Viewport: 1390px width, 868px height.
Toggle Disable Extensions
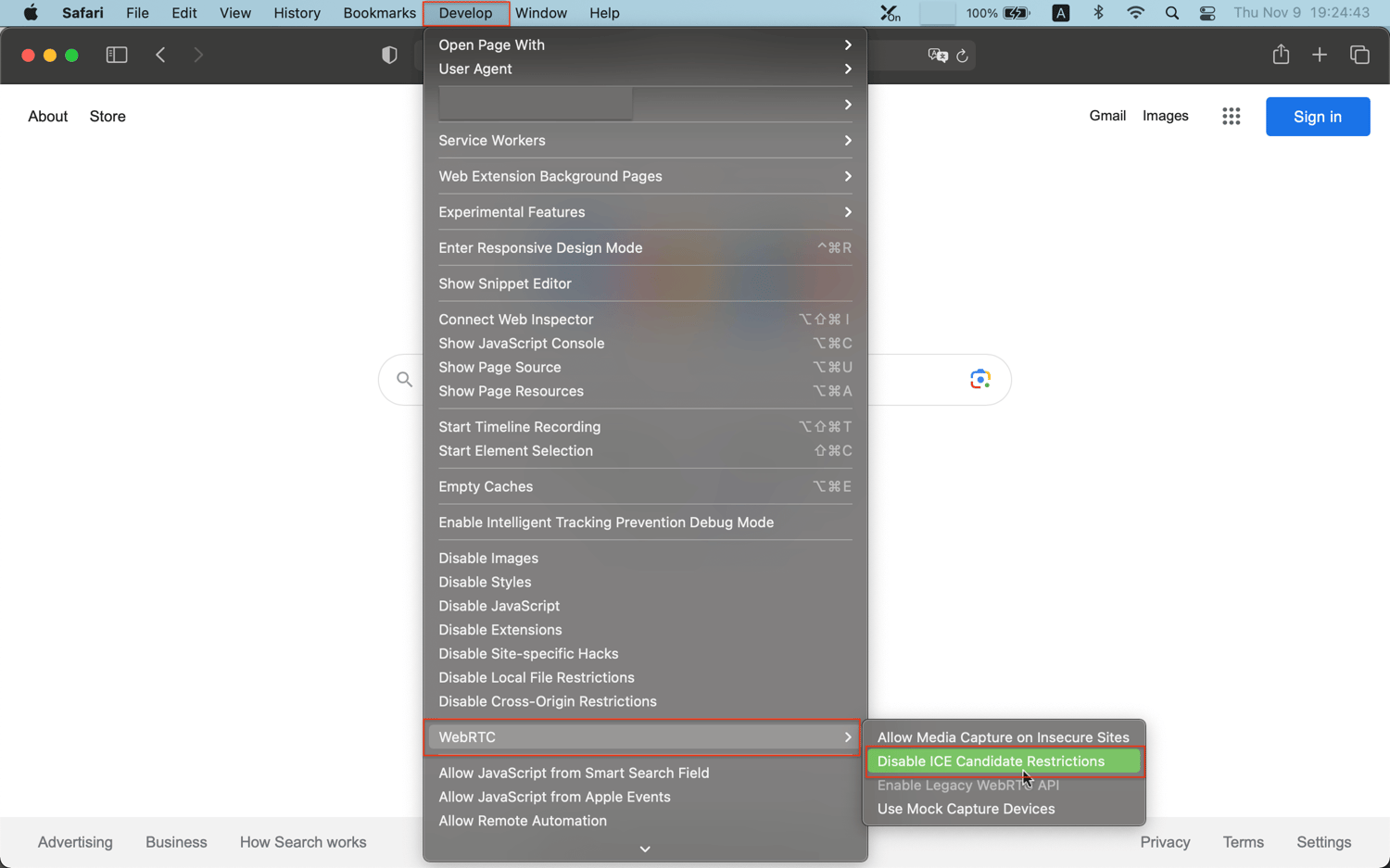pyautogui.click(x=500, y=630)
